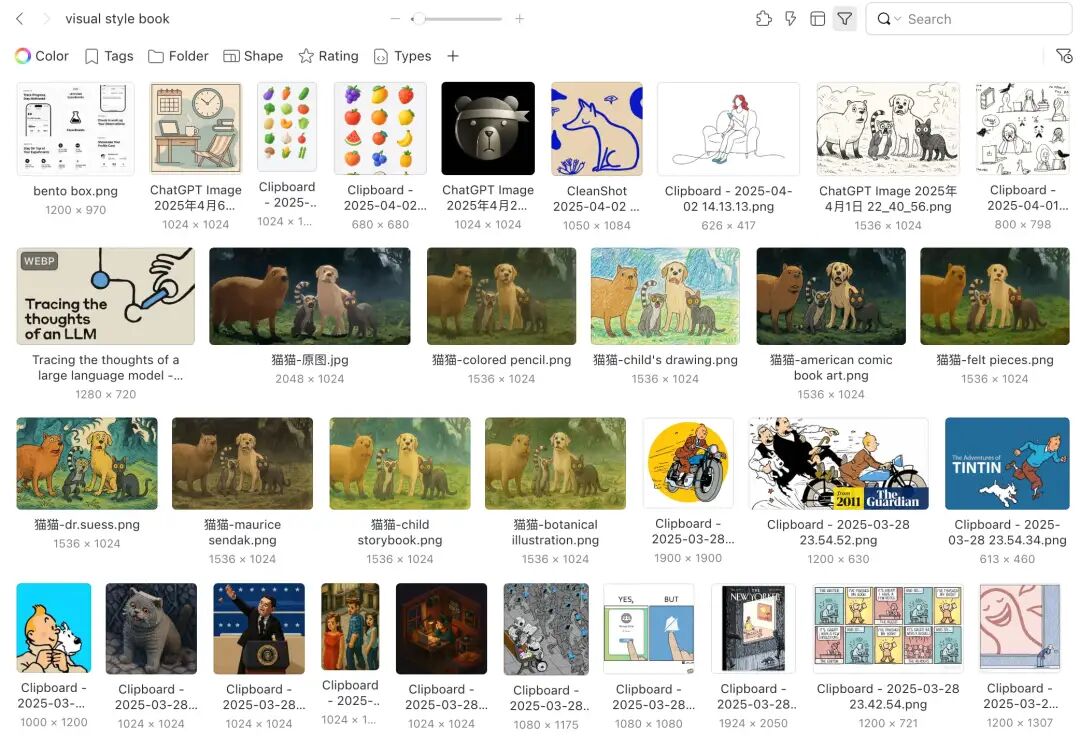This screenshot has width=1080, height=750.
Task: Select the sketched animals ChatGPT Image thumbnail
Action: tap(888, 129)
